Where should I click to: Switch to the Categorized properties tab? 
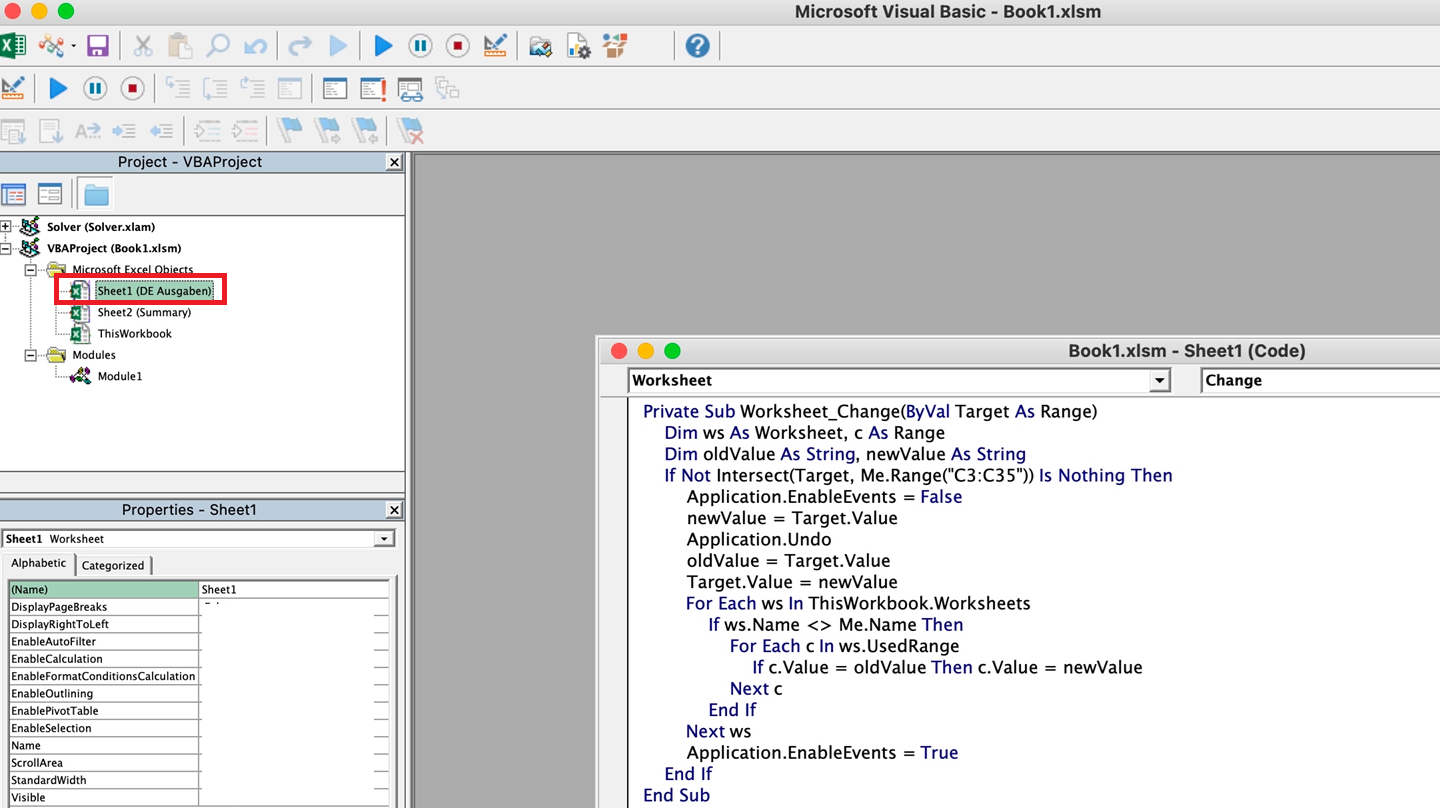tap(113, 565)
